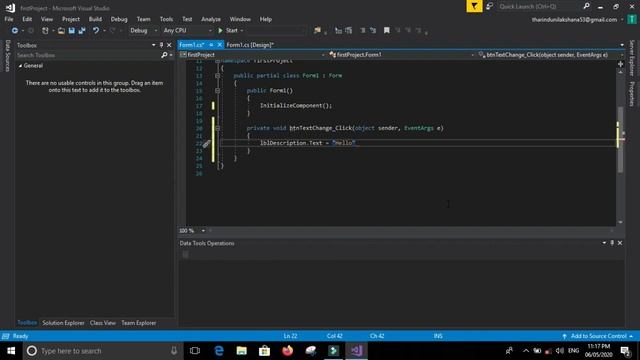Close the Data Tools Operations panel
The image size is (640, 360).
point(620,243)
